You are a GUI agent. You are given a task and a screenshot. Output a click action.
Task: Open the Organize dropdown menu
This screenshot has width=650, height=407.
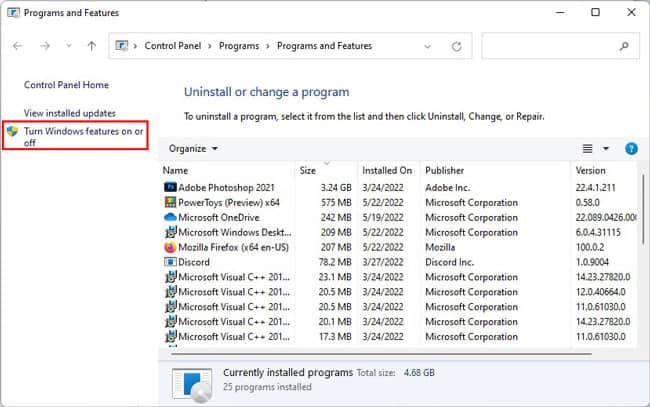coord(193,148)
